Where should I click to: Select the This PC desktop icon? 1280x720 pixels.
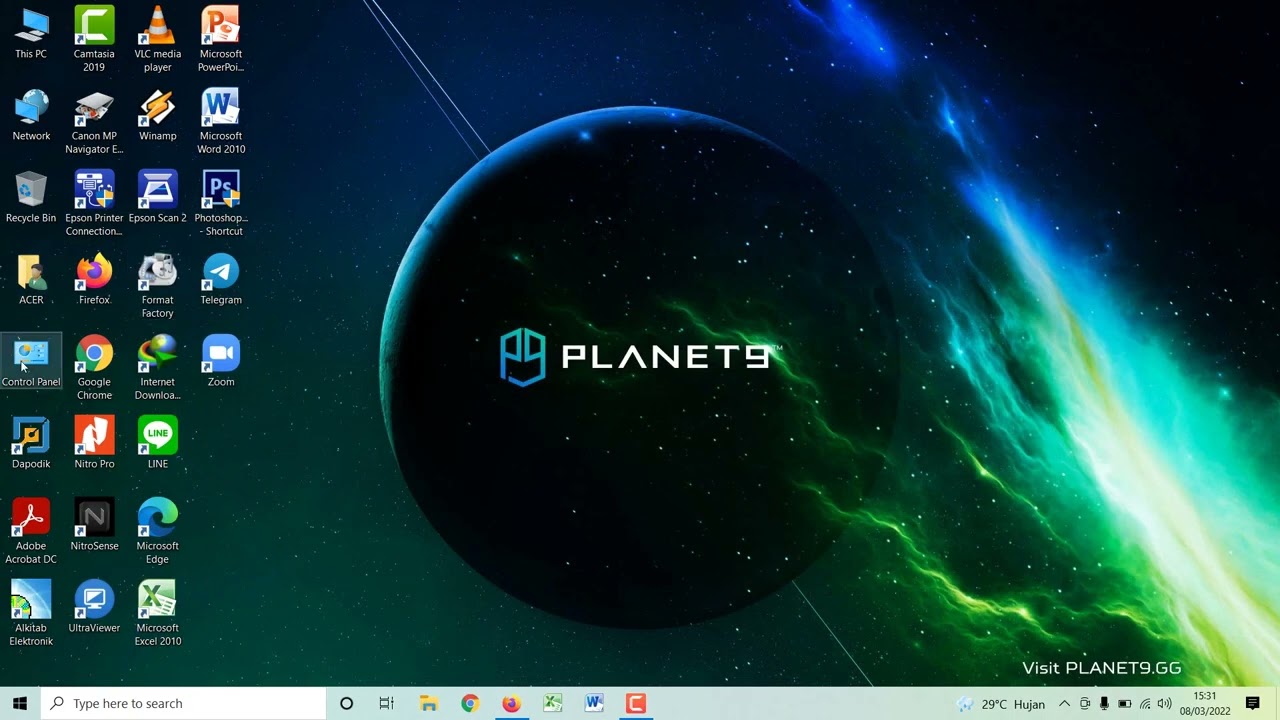[31, 33]
